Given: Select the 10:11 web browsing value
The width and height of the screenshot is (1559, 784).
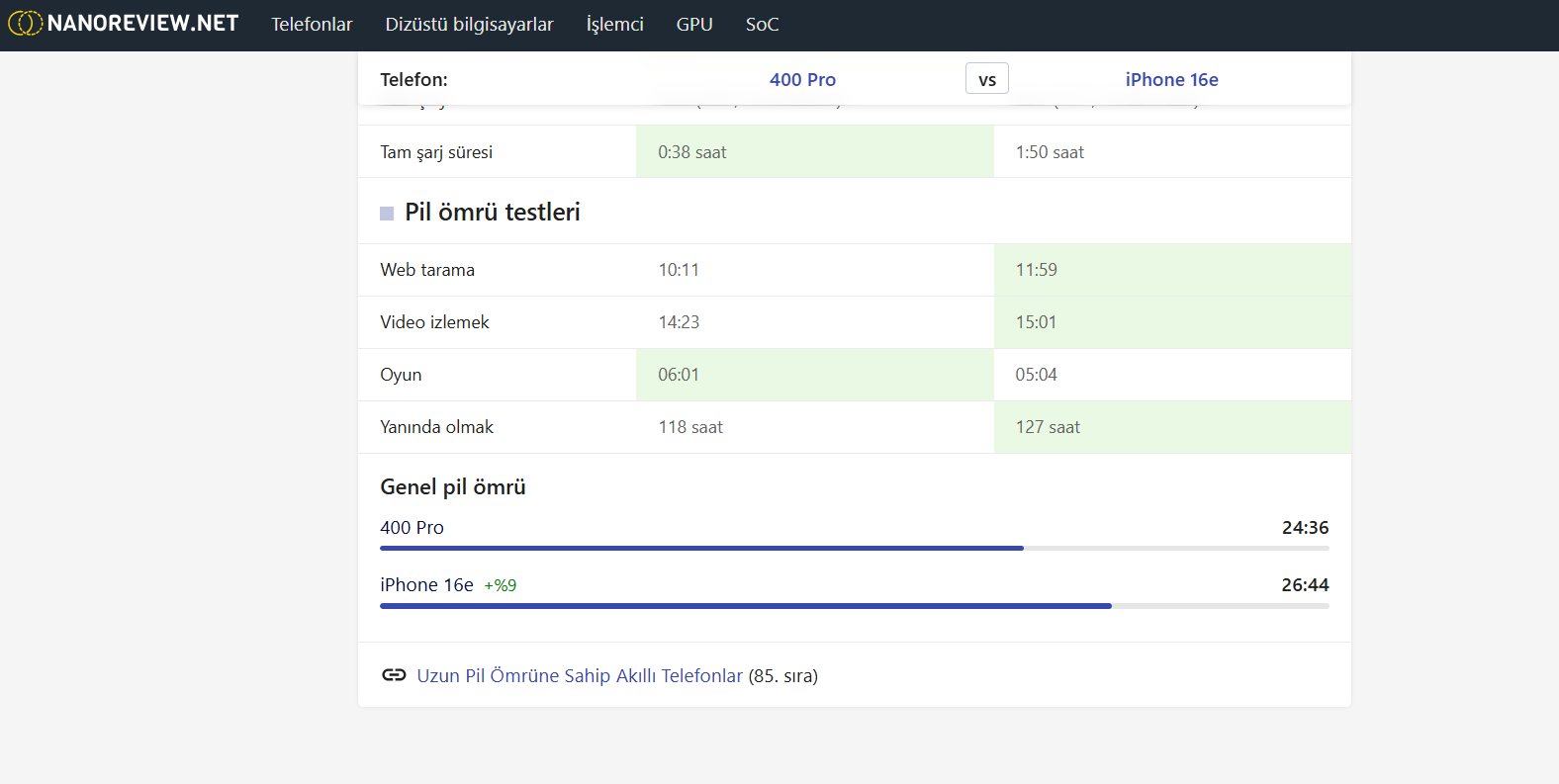Looking at the screenshot, I should 679,270.
